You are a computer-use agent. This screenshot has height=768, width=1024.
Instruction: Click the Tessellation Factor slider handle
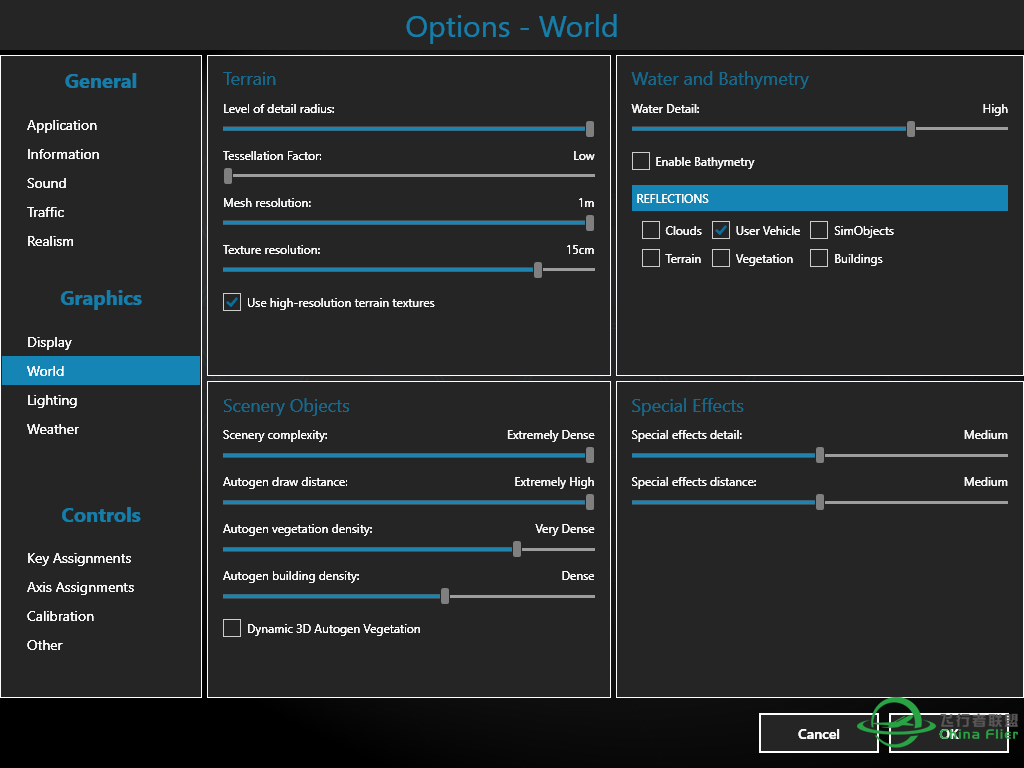pyautogui.click(x=228, y=175)
